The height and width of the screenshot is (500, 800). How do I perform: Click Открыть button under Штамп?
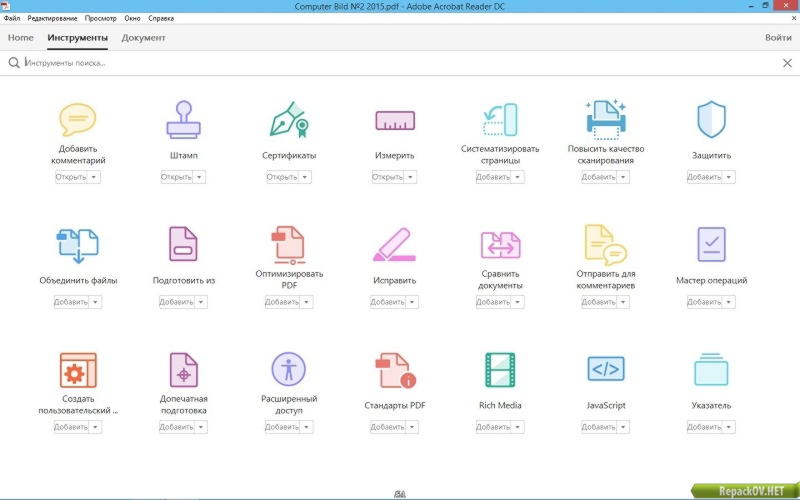[x=177, y=177]
